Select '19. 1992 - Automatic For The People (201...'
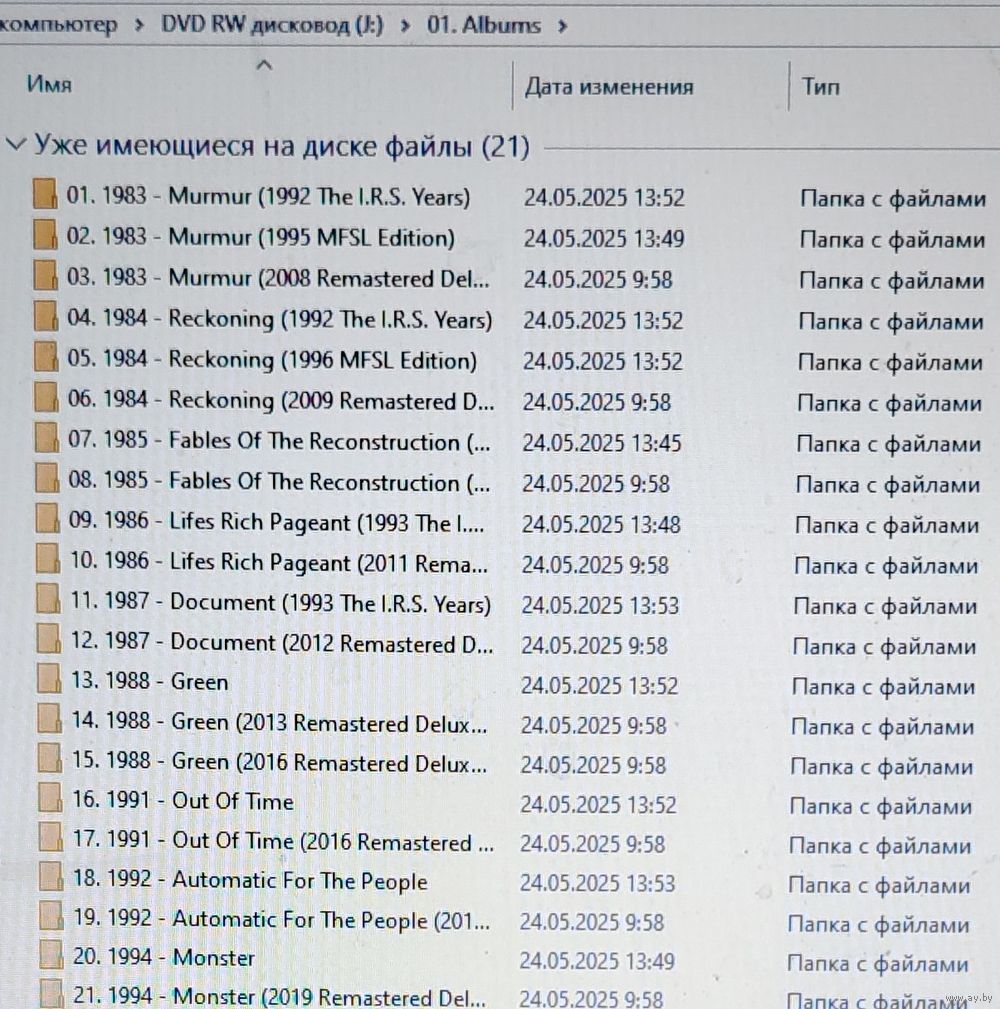 282,920
